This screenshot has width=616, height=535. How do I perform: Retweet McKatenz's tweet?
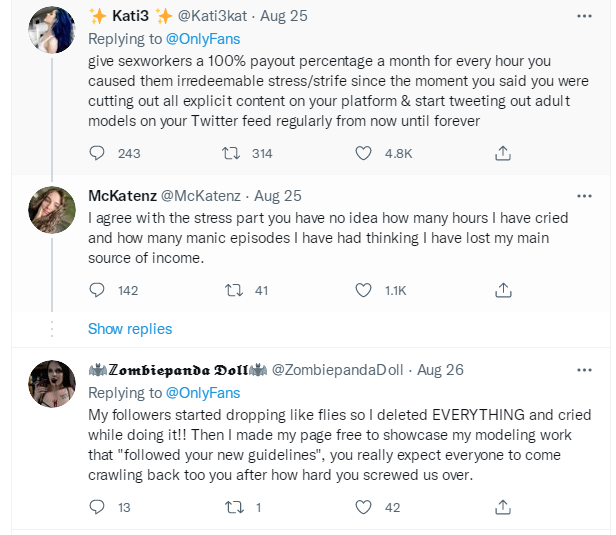tap(233, 291)
